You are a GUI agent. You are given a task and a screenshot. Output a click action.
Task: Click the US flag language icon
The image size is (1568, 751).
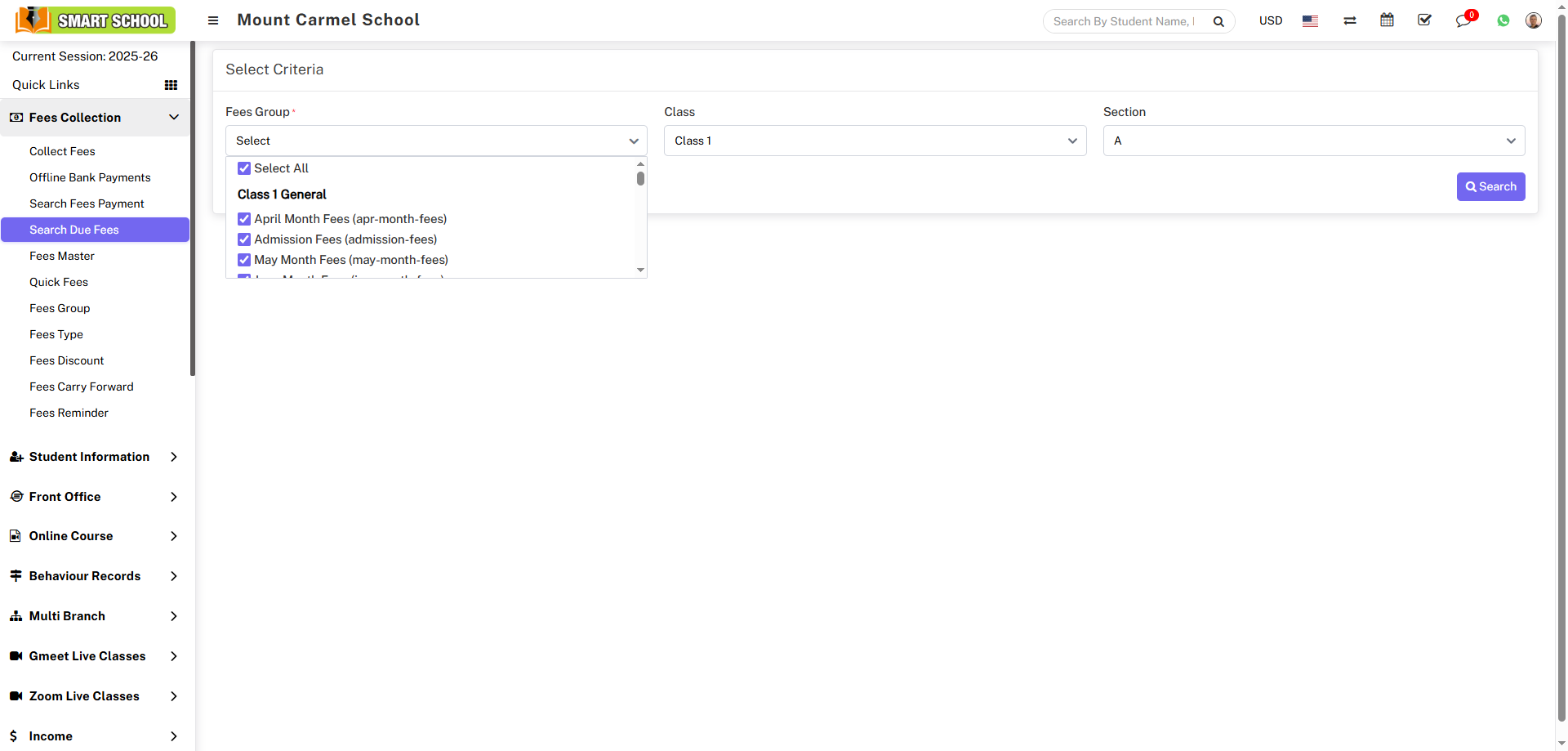[1310, 21]
